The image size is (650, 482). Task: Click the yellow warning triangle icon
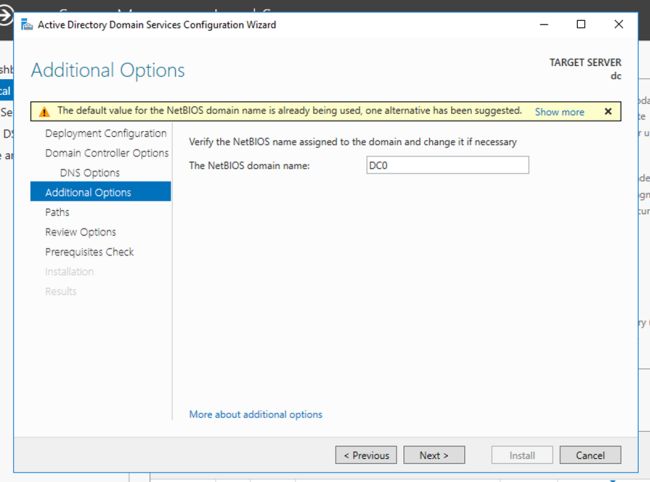[44, 112]
